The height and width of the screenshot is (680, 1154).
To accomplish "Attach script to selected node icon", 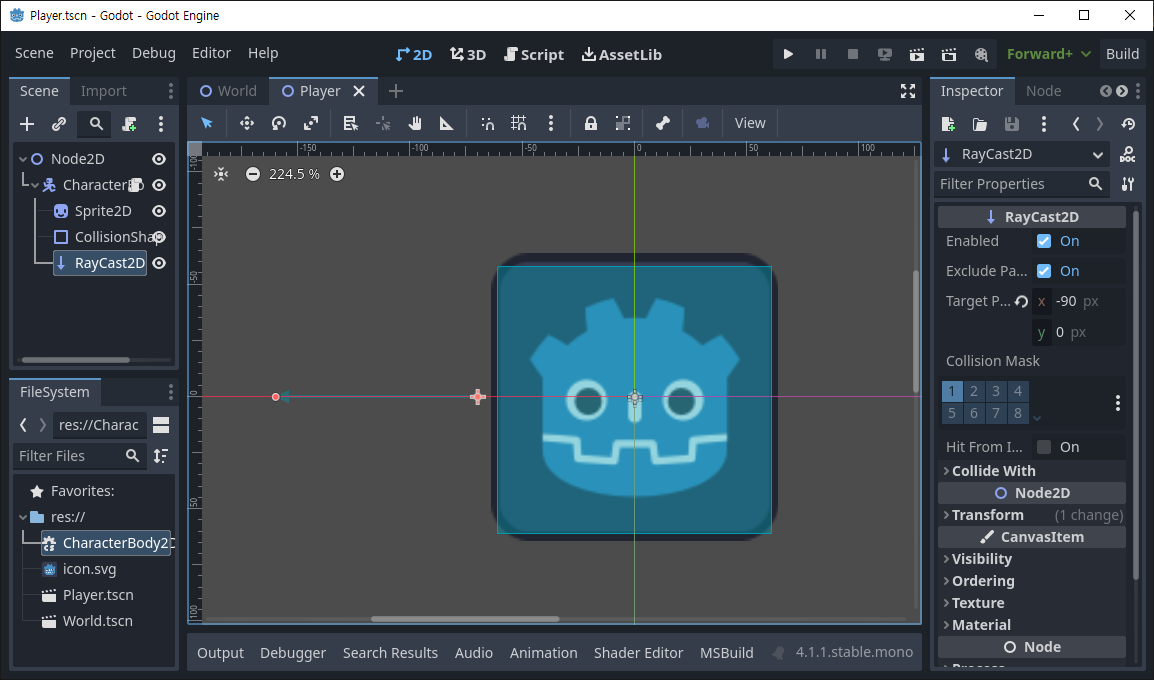I will point(130,124).
